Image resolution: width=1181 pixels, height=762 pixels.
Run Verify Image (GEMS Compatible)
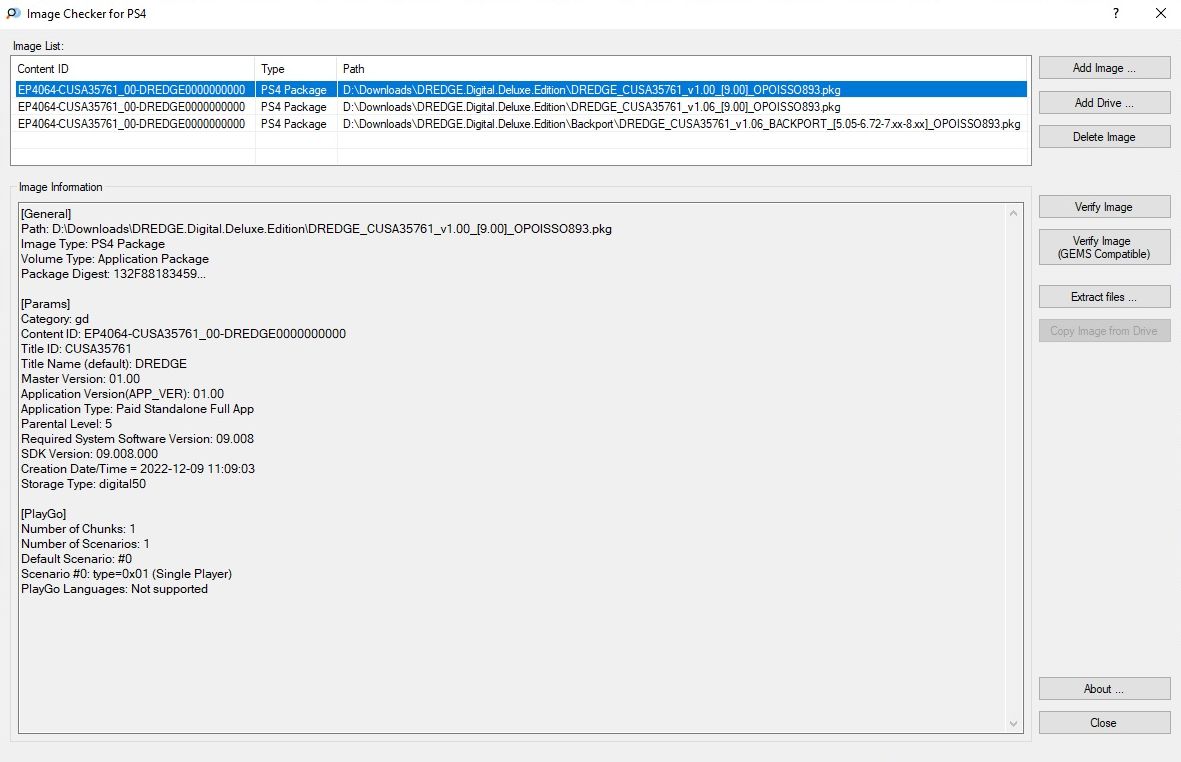pos(1104,247)
